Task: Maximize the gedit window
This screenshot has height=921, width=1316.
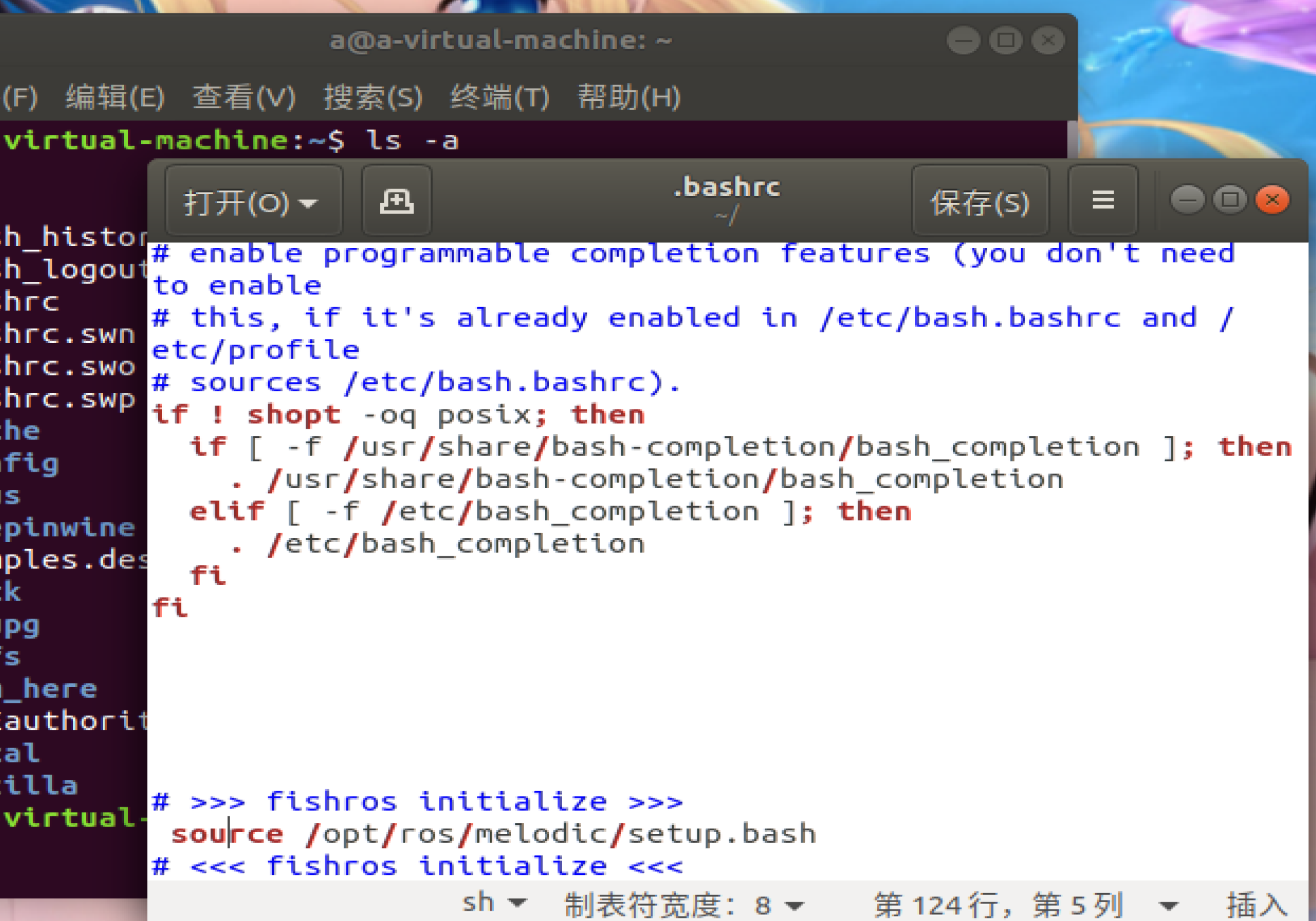Action: 1229,200
